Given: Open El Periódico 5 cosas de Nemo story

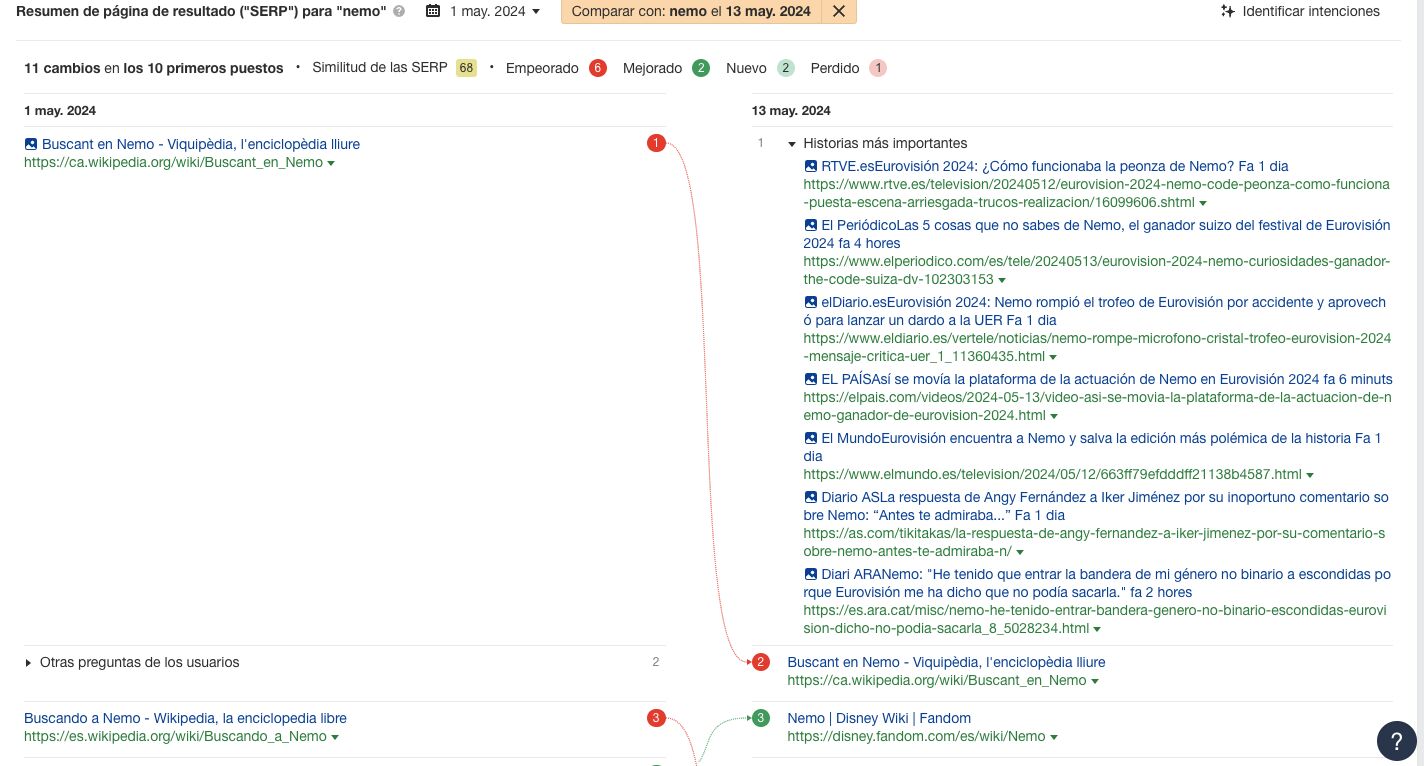Looking at the screenshot, I should point(1097,234).
